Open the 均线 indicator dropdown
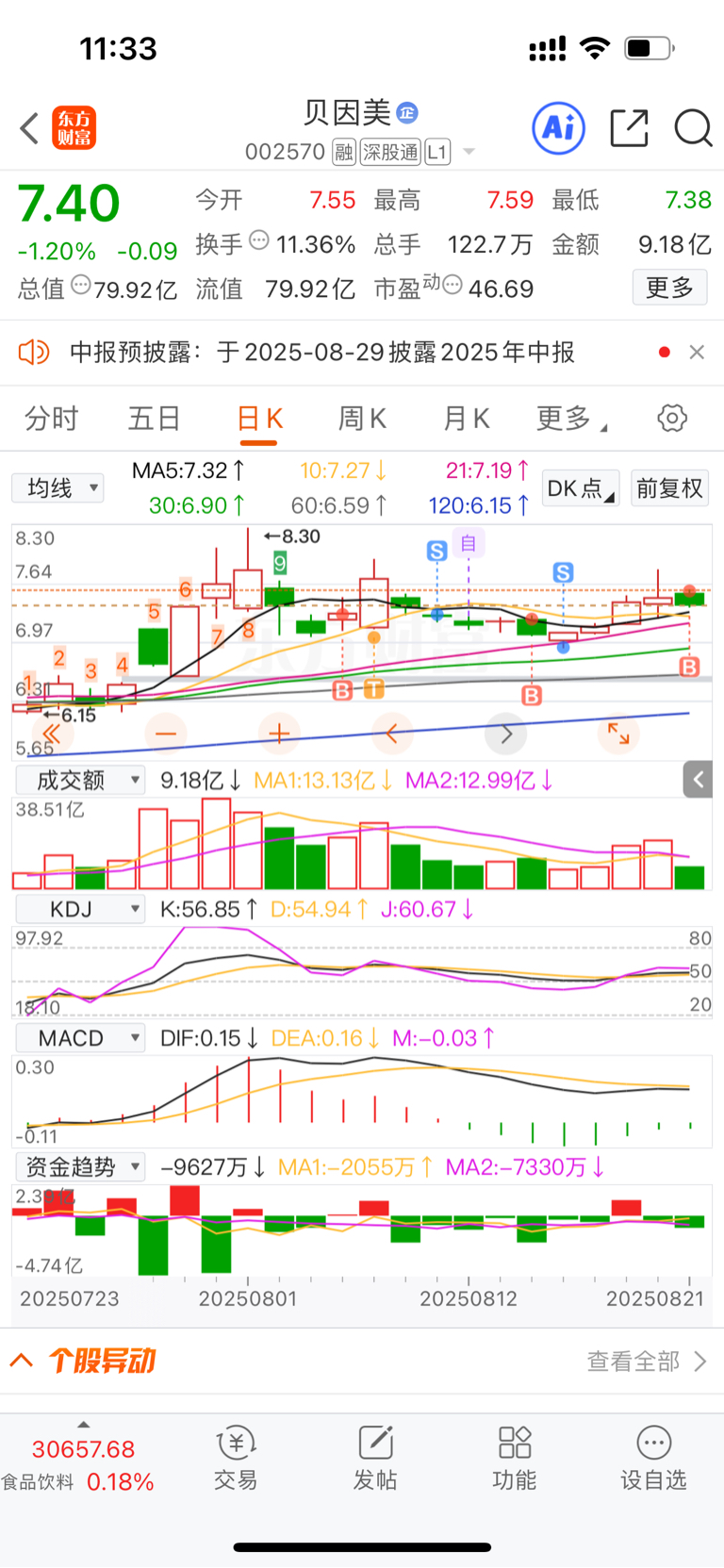The height and width of the screenshot is (1568, 724). click(x=58, y=488)
